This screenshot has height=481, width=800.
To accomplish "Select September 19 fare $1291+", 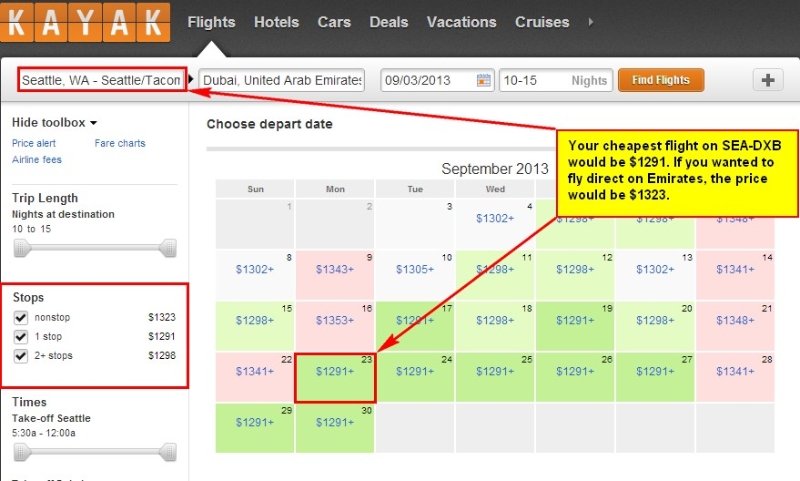I will point(575,320).
